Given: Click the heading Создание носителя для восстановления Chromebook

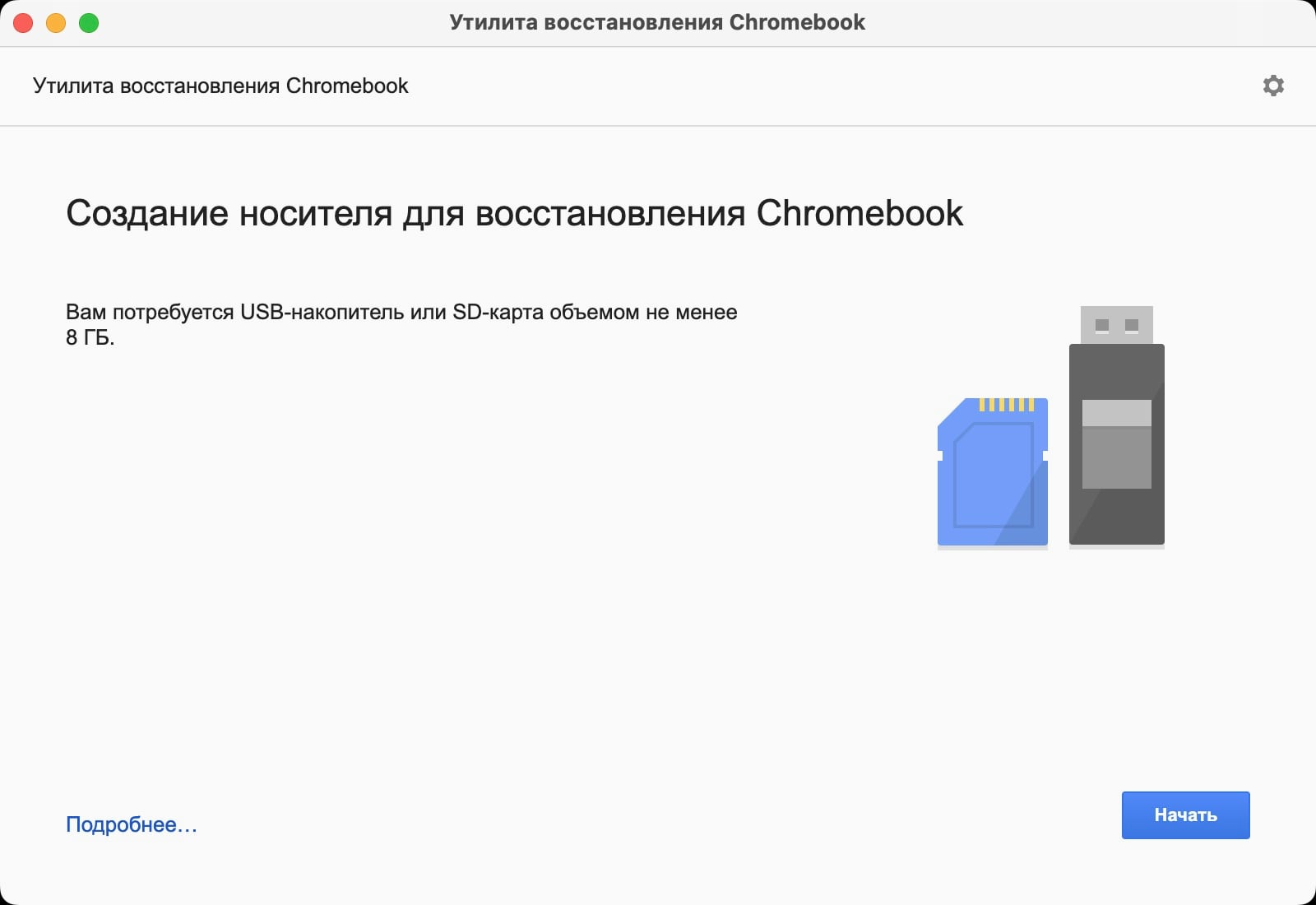Looking at the screenshot, I should [x=514, y=213].
